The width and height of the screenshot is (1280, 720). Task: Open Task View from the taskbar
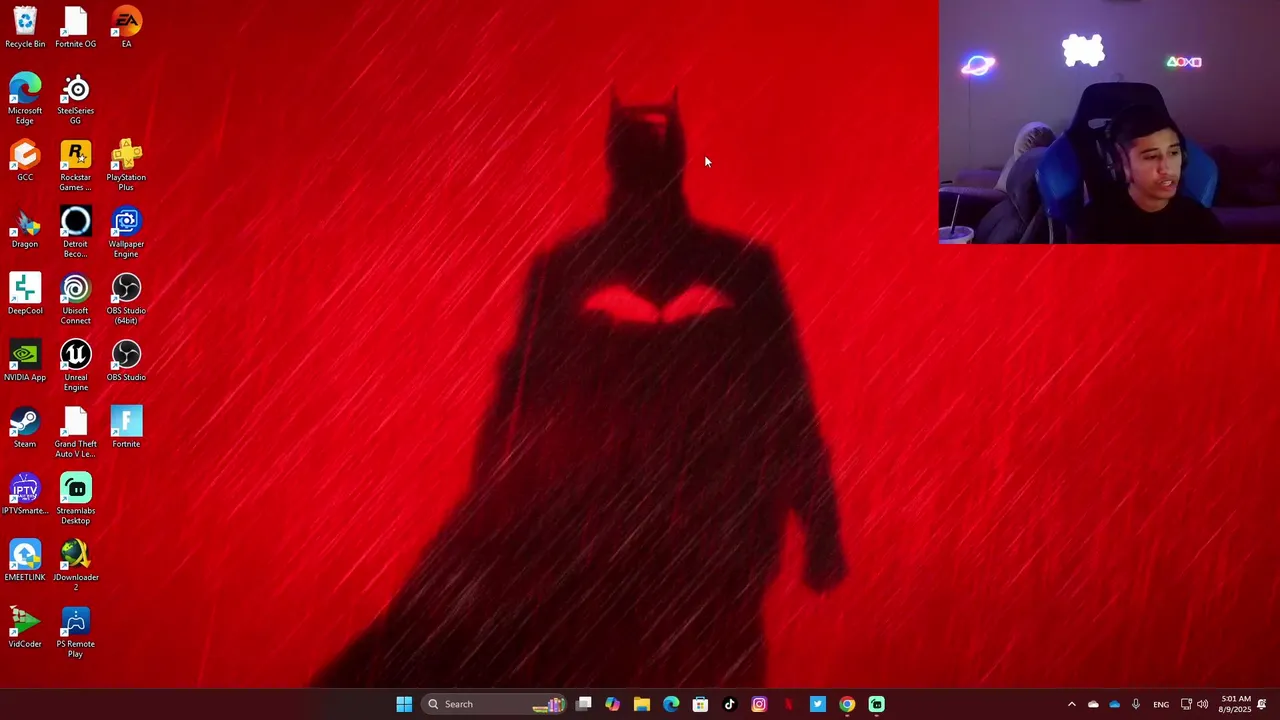tap(584, 704)
